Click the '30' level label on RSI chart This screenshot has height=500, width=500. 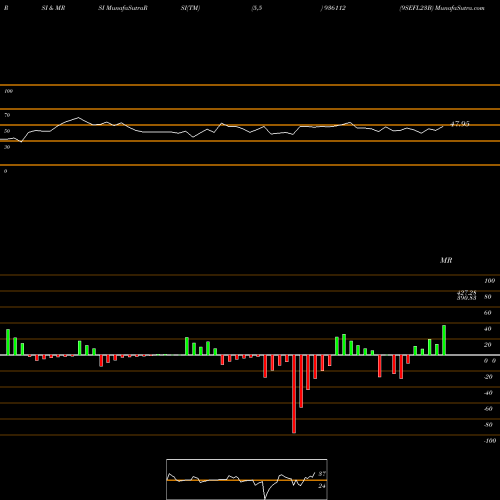7,147
